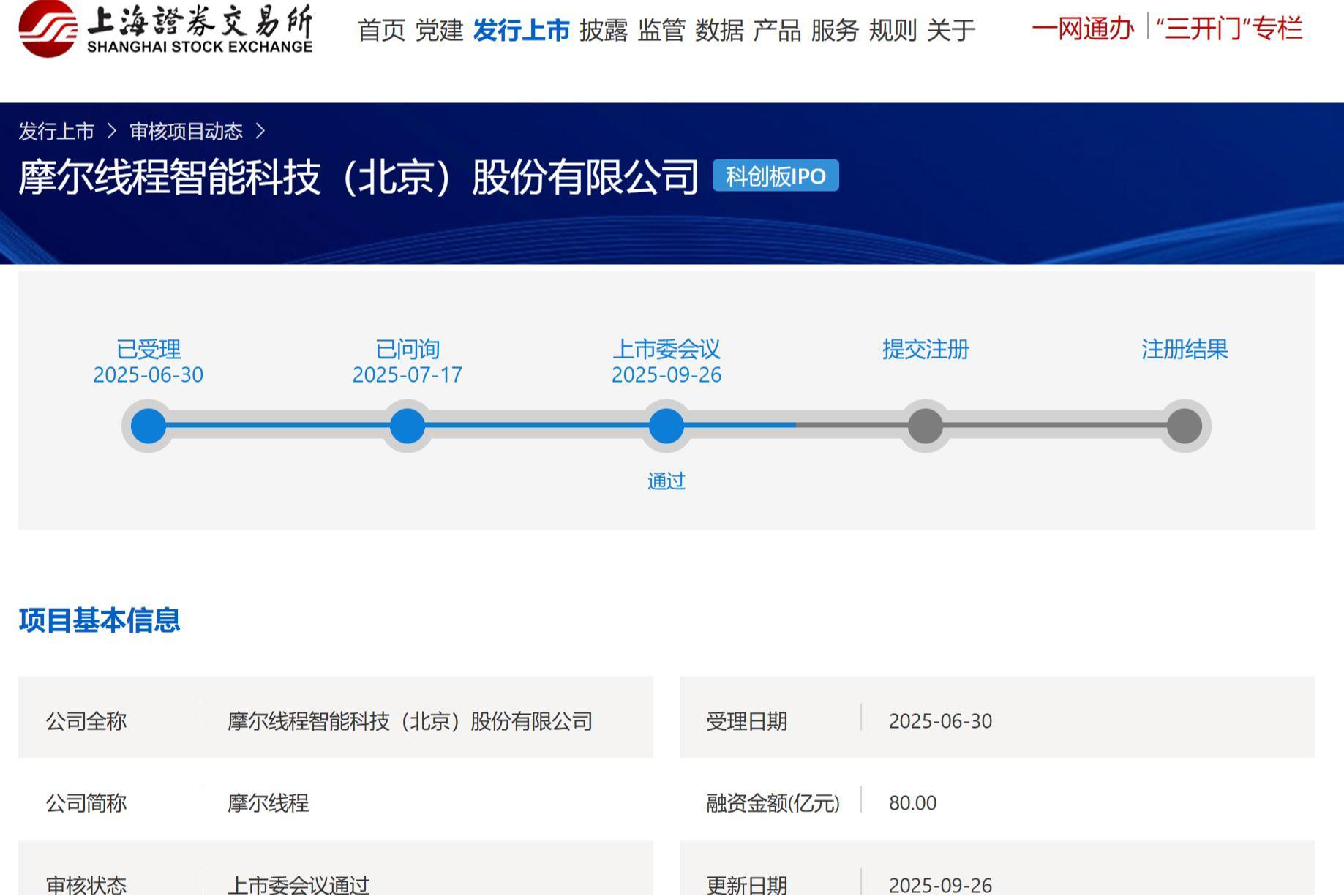Go to the 监管 menu
1344x896 pixels.
point(661,31)
